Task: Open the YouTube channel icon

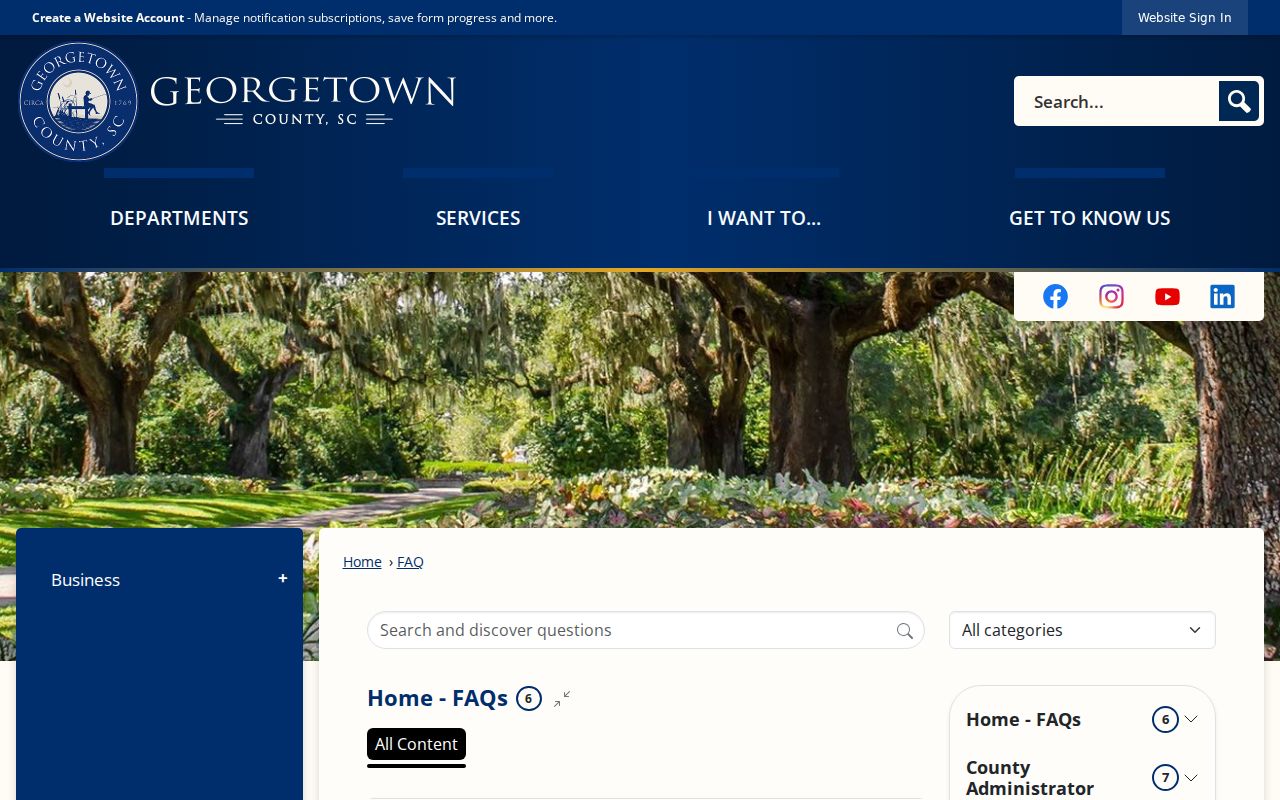Action: tap(1167, 296)
